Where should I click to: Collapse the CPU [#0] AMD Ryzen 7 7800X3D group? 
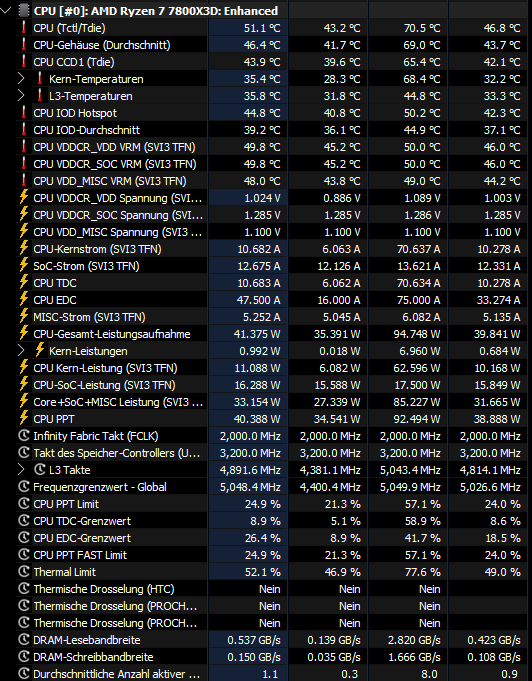click(x=6, y=10)
